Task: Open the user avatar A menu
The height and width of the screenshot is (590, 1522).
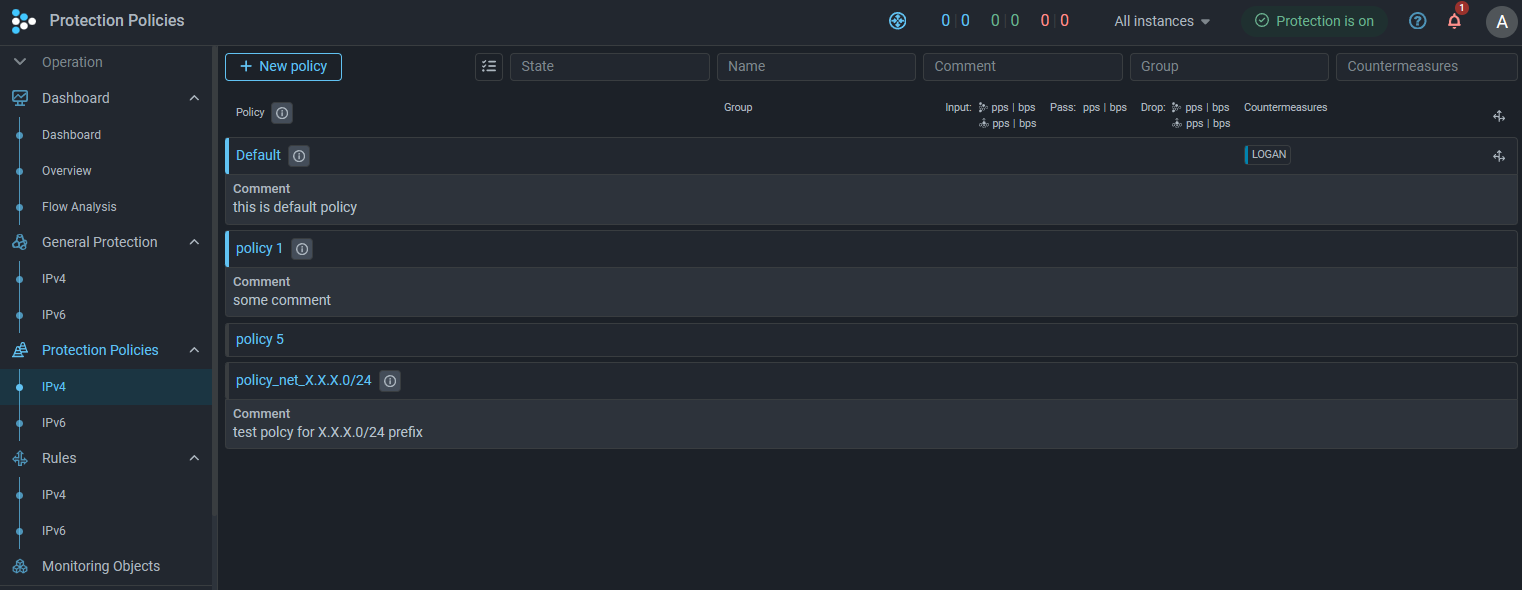Action: (1501, 22)
